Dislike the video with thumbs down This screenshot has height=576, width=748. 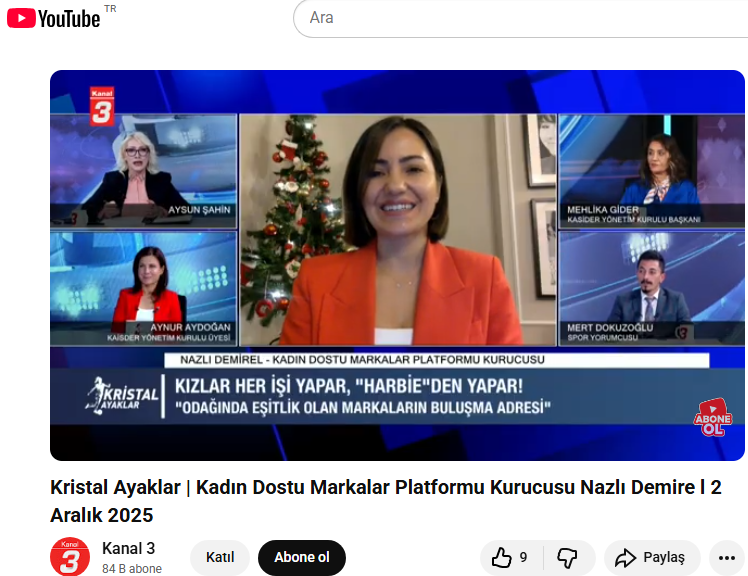pyautogui.click(x=569, y=557)
